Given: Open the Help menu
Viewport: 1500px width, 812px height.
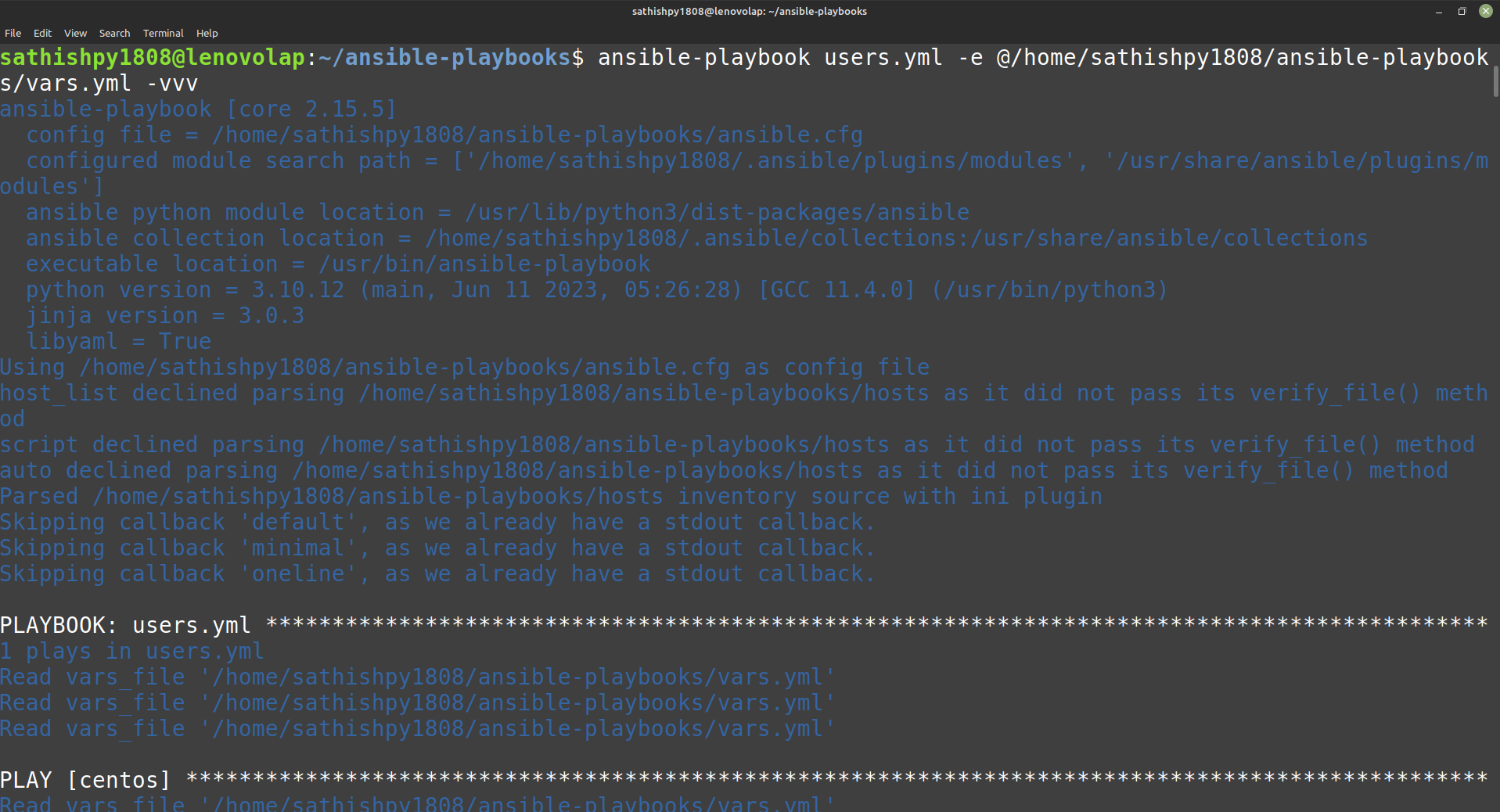Looking at the screenshot, I should pos(207,33).
